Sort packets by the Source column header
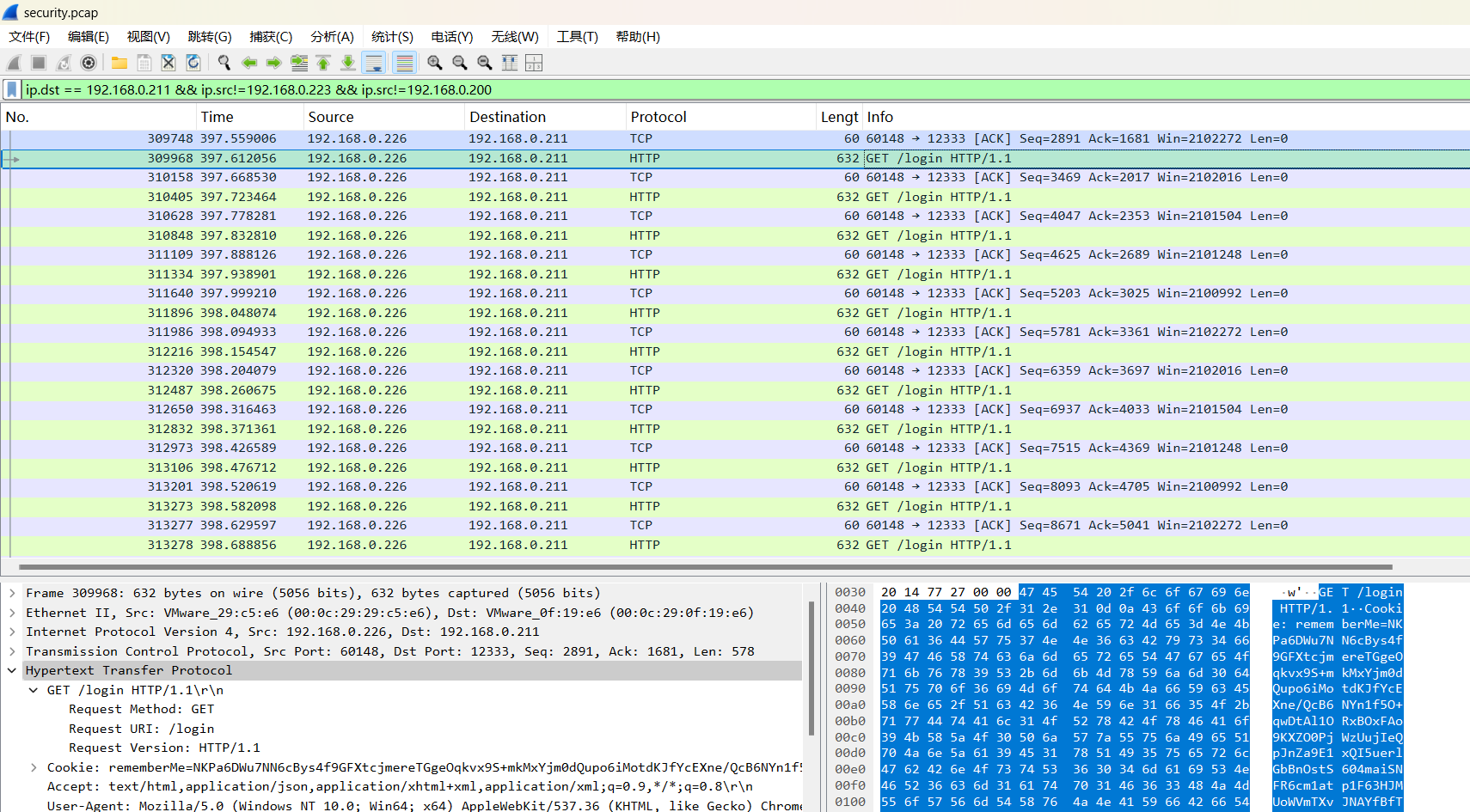Viewport: 1470px width, 812px height. pyautogui.click(x=384, y=117)
